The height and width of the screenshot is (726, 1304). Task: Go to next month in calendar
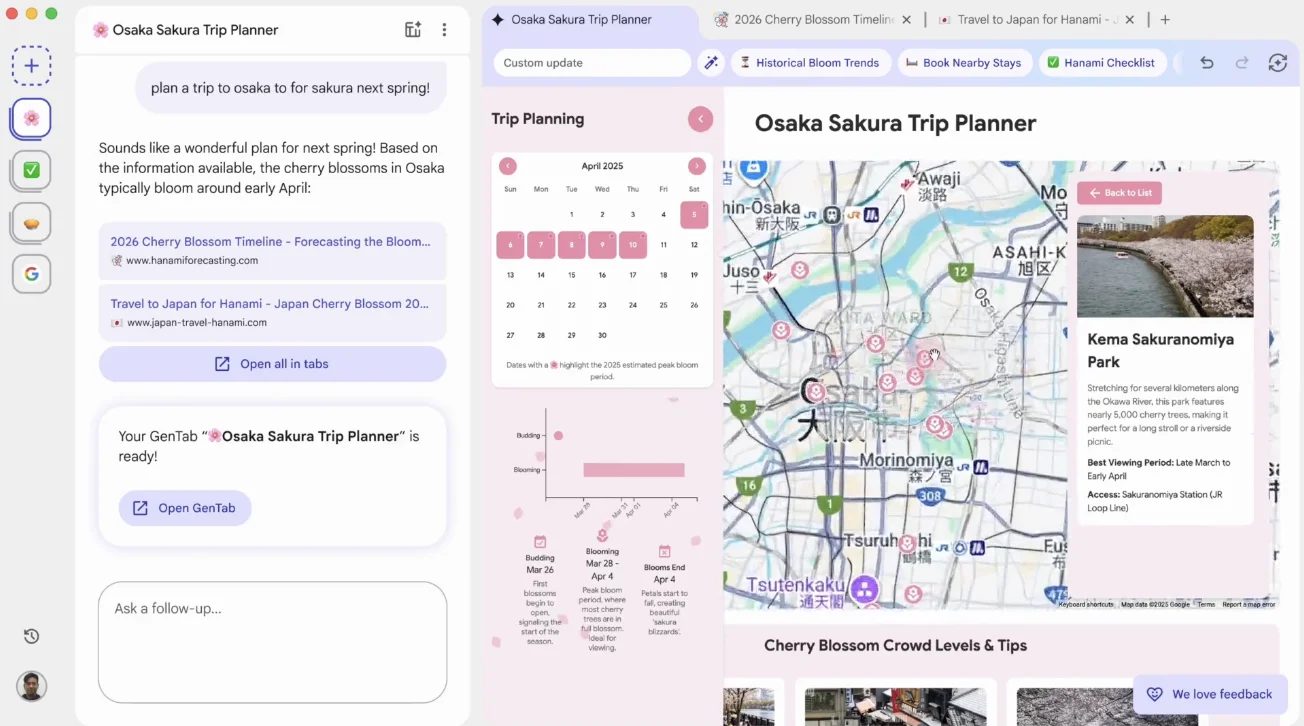[x=696, y=166]
